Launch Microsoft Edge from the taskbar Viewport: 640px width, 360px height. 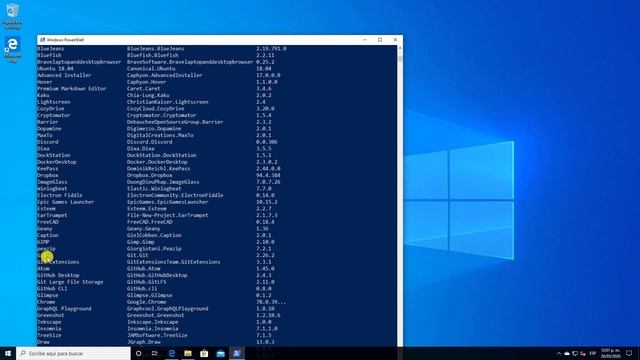[171, 353]
